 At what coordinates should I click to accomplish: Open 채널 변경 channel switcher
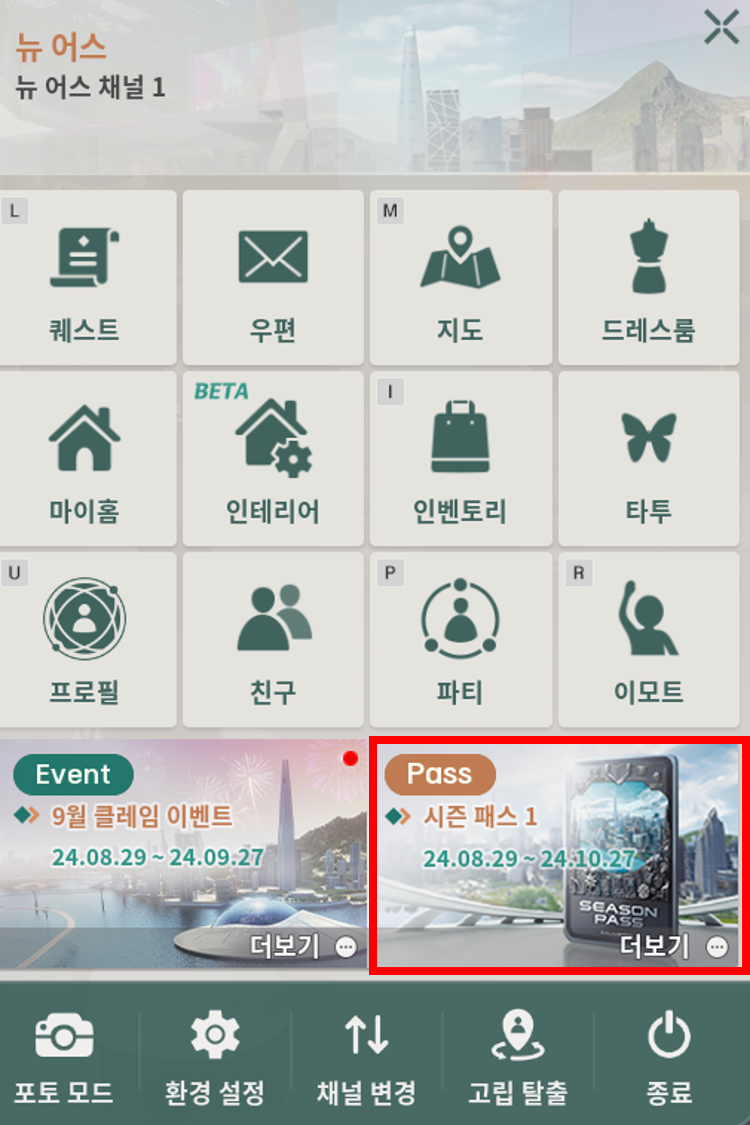366,1056
